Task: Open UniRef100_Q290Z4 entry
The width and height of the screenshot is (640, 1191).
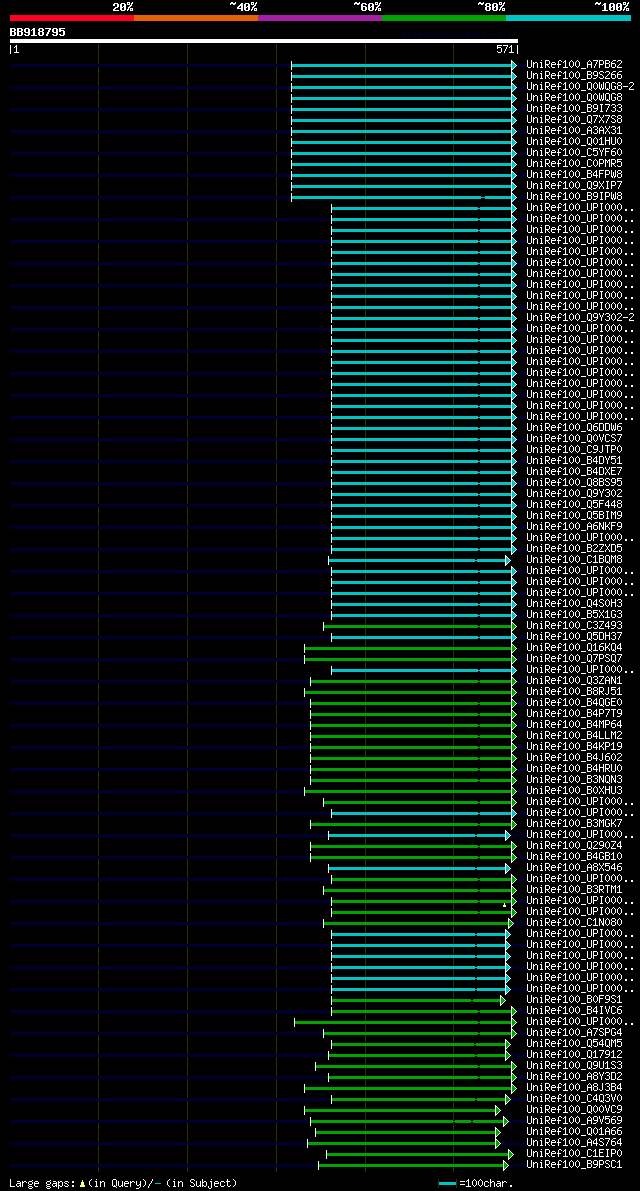Action: pos(574,845)
